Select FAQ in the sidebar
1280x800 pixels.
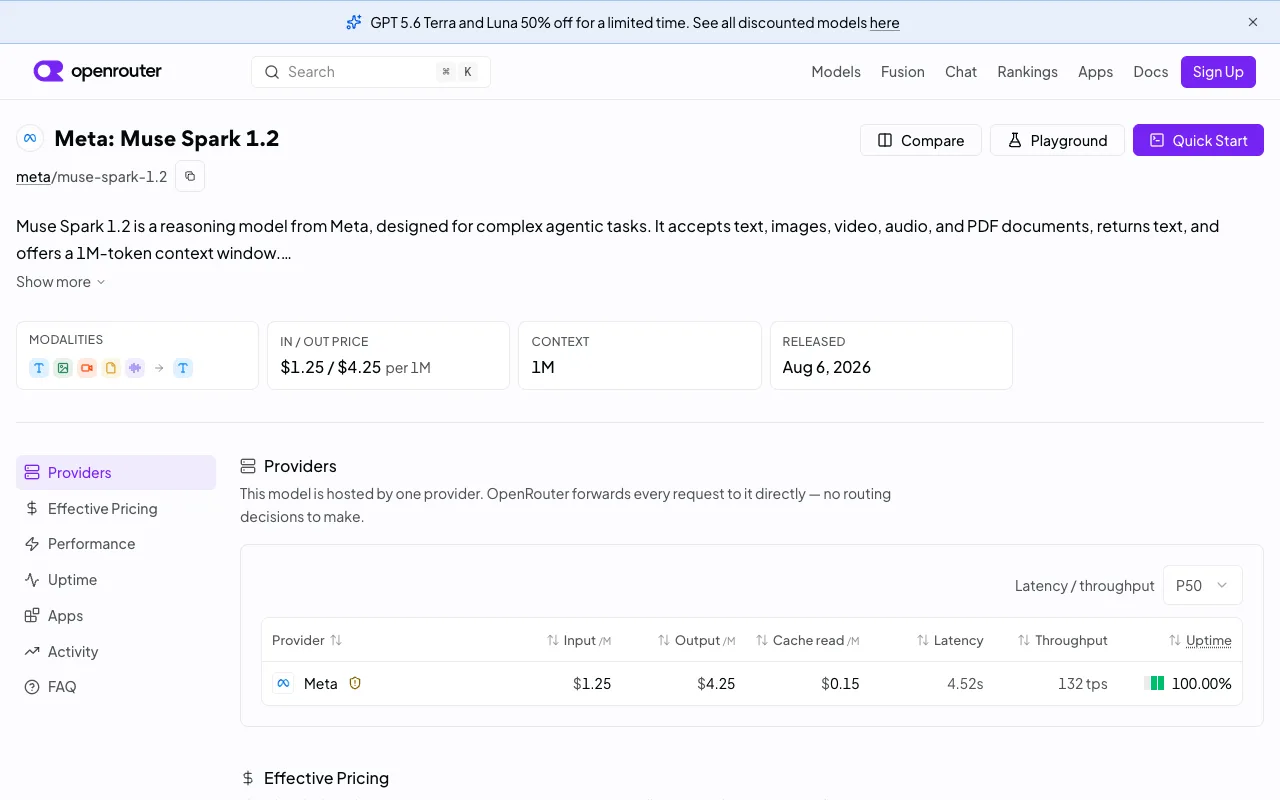coord(116,687)
